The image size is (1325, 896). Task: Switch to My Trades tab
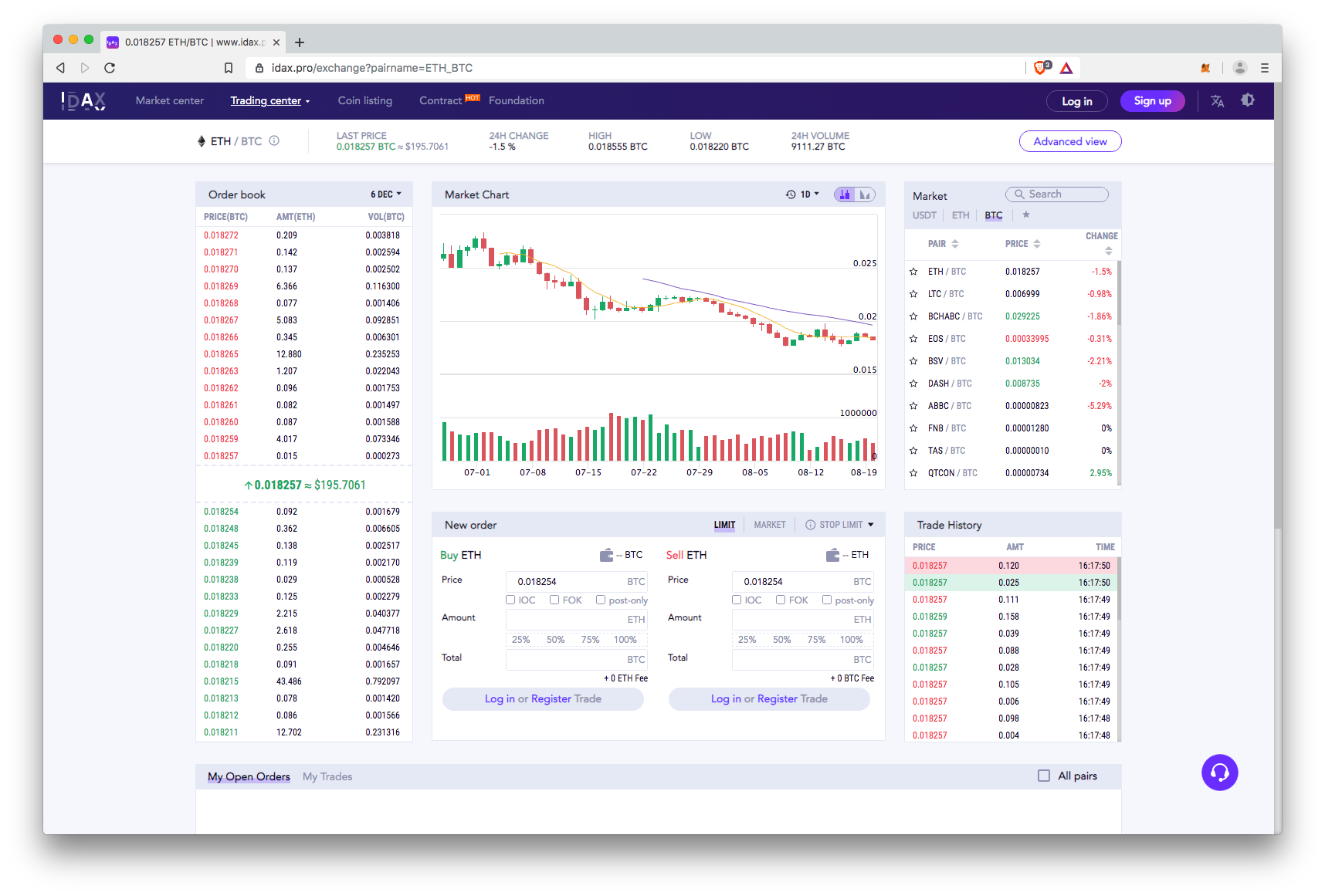[327, 776]
